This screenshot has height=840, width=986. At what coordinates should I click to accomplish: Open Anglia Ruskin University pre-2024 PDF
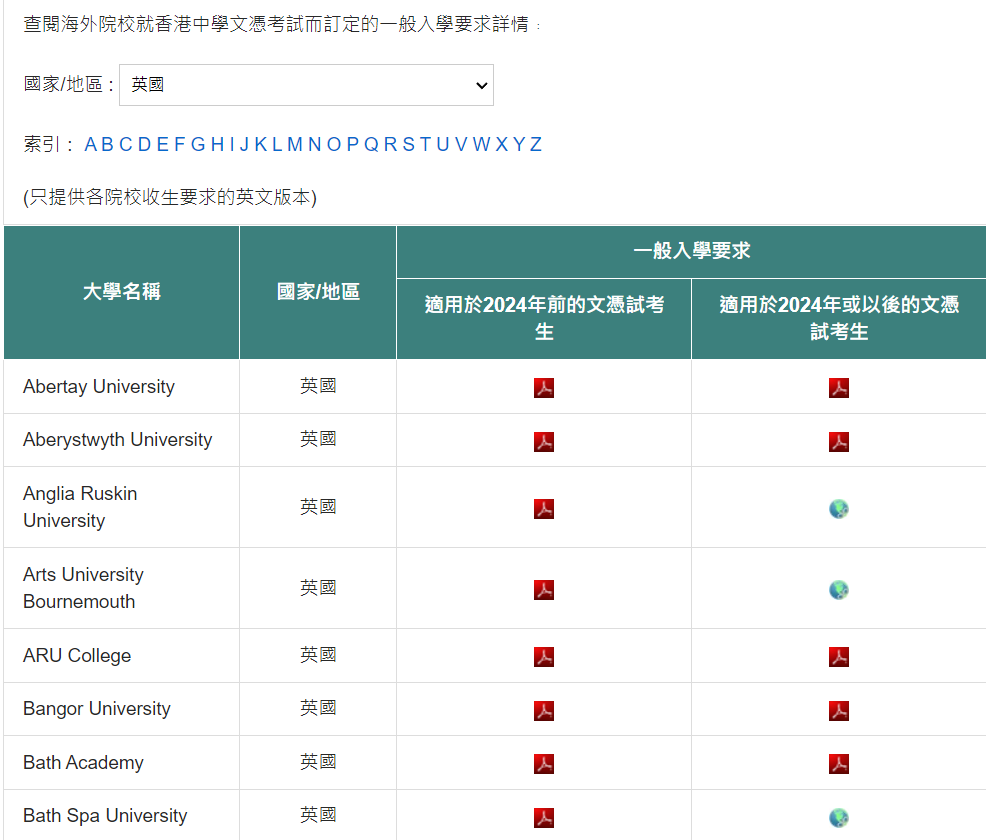(544, 509)
